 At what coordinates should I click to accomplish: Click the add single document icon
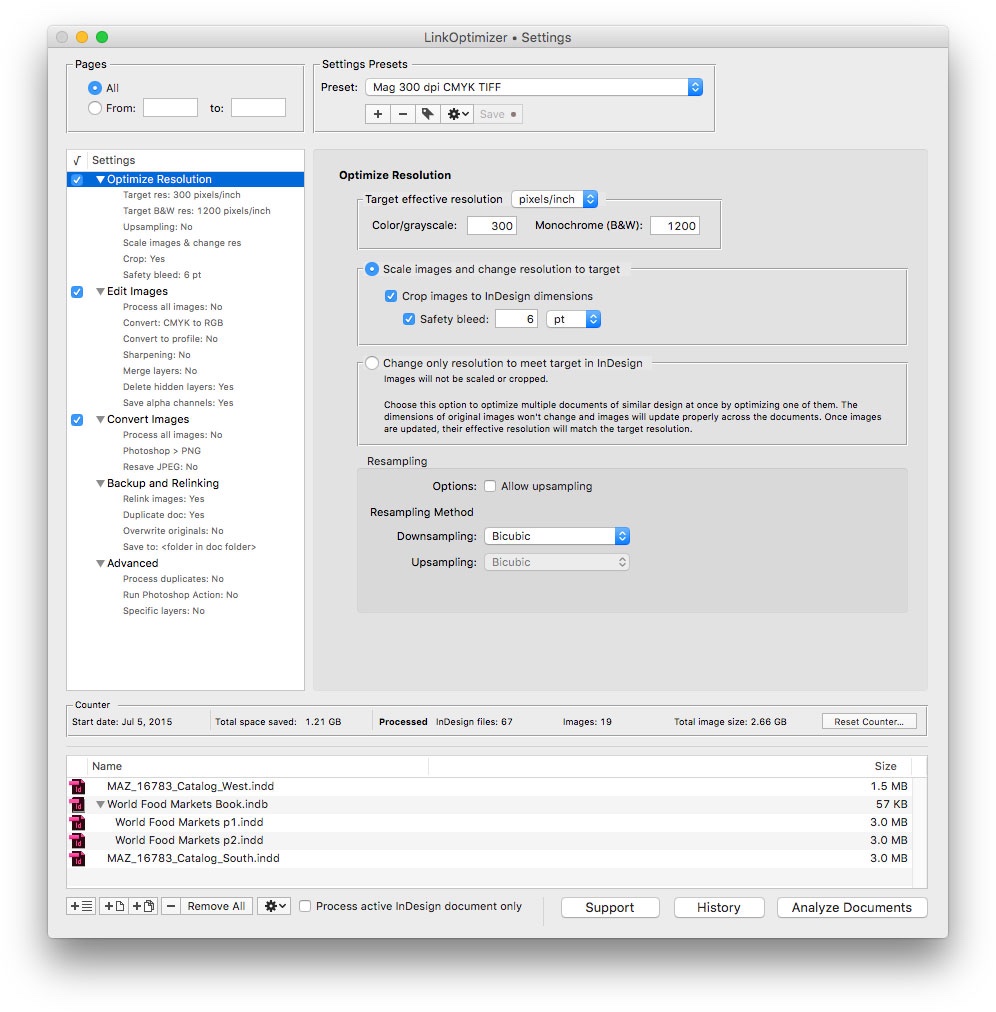tap(113, 906)
